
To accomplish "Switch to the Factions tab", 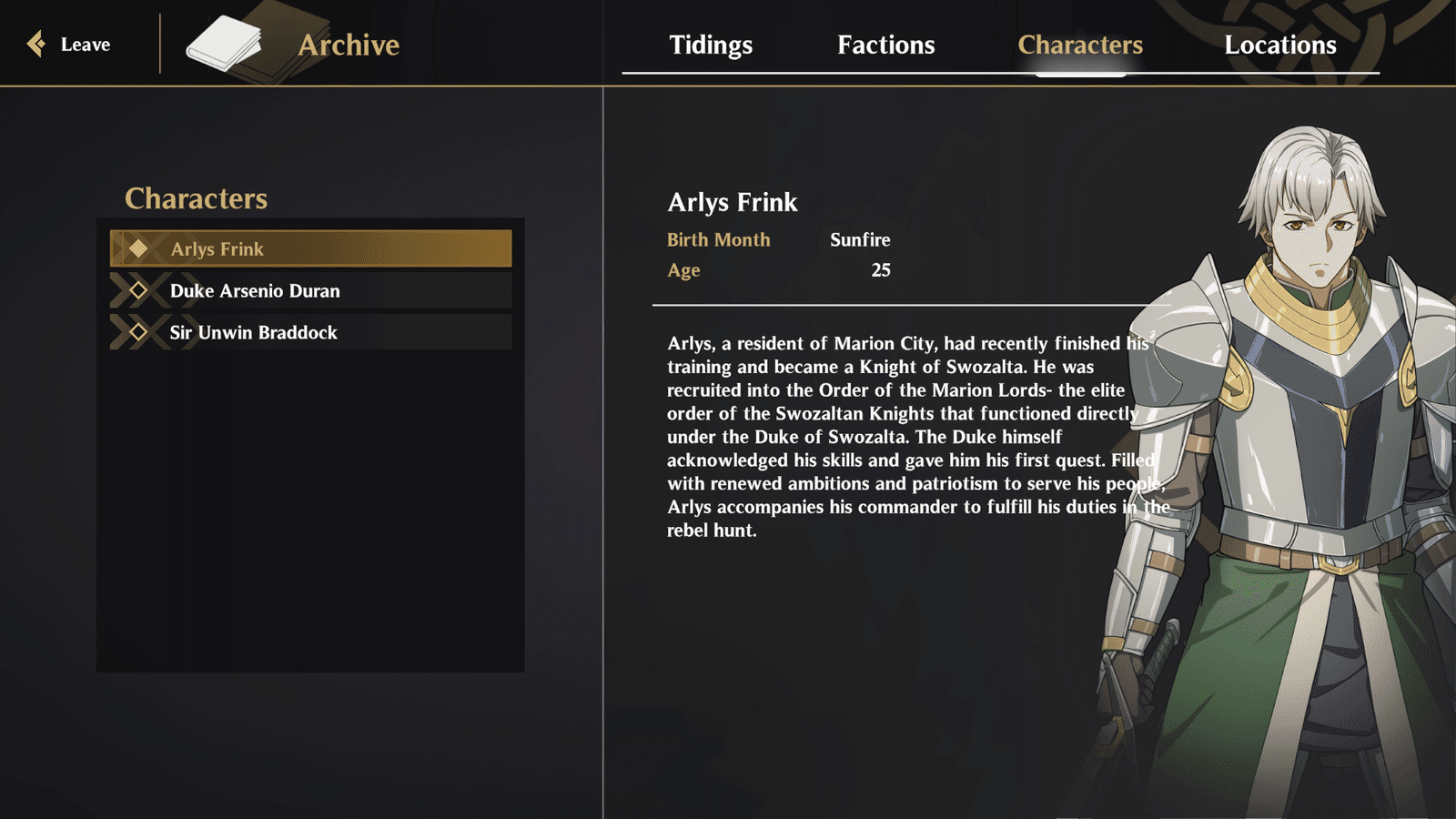I will click(885, 45).
